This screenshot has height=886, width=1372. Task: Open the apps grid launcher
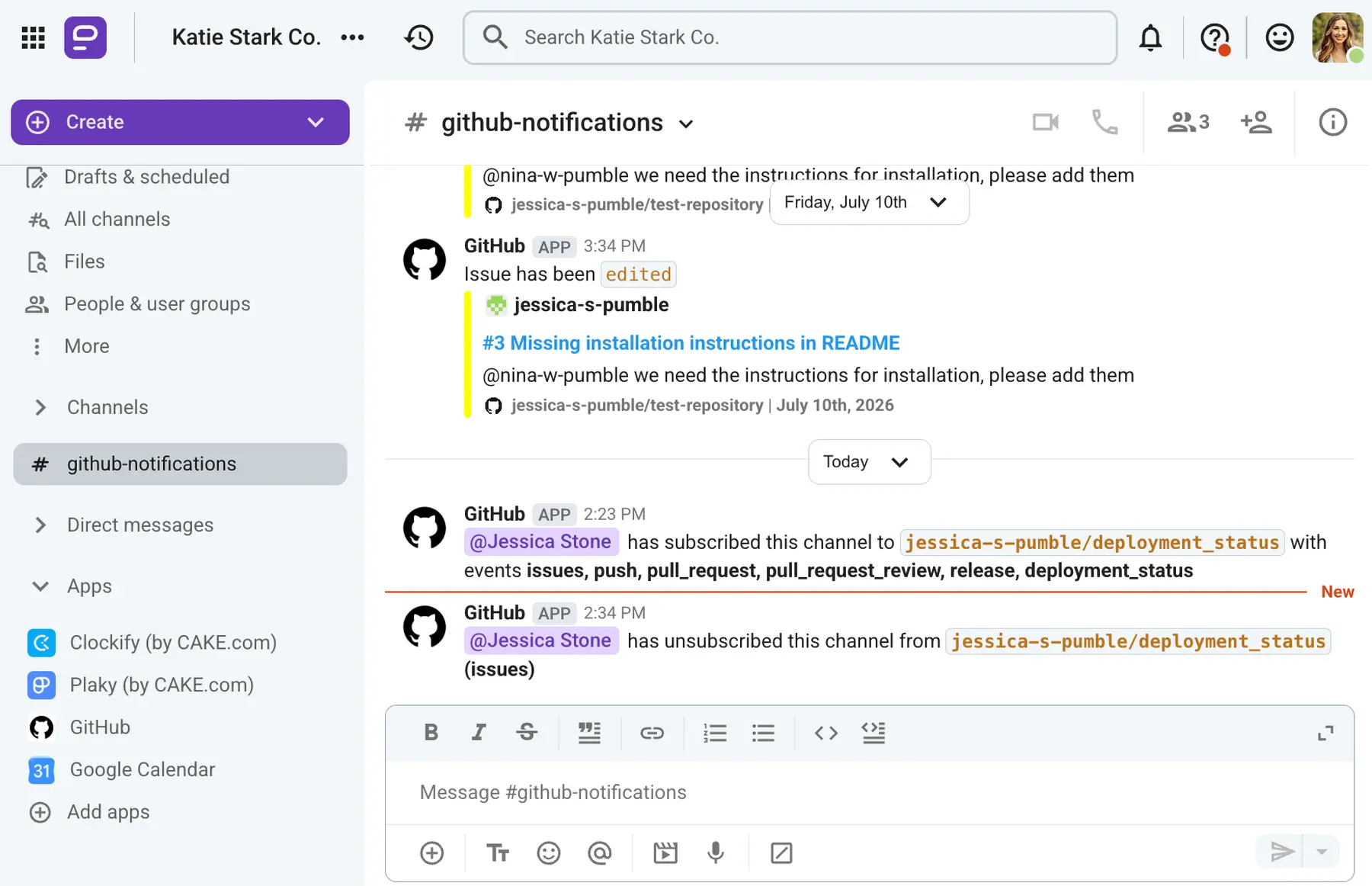pyautogui.click(x=33, y=37)
